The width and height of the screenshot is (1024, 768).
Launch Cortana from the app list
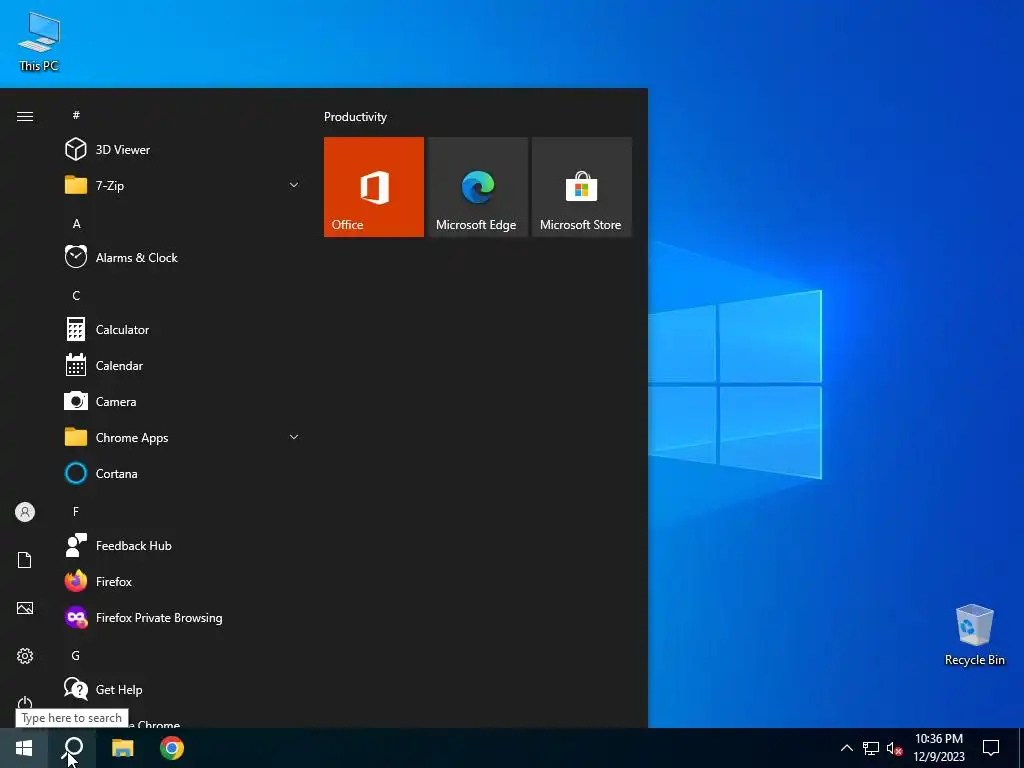click(183, 473)
